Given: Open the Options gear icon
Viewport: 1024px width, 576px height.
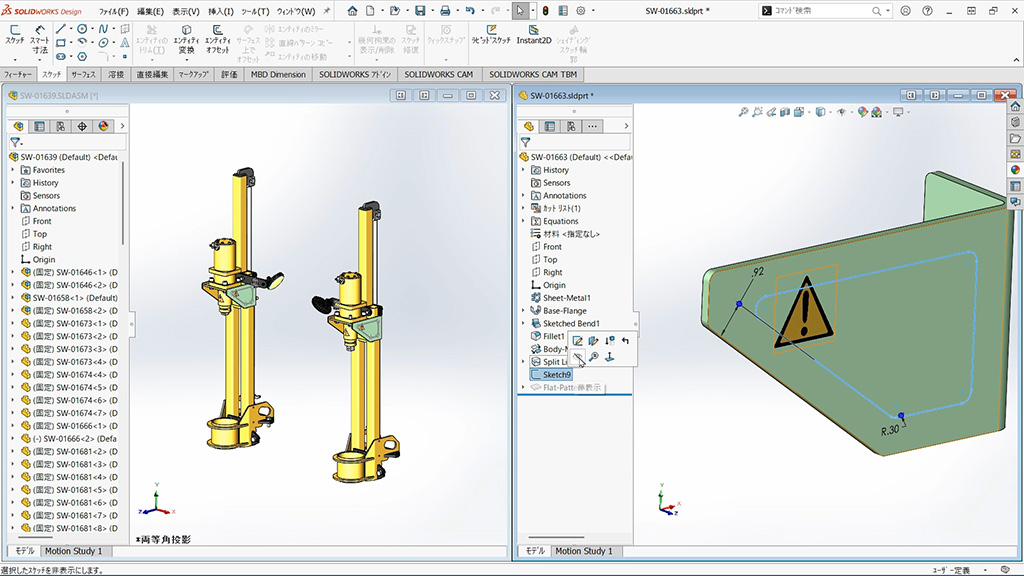Looking at the screenshot, I should tap(579, 11).
